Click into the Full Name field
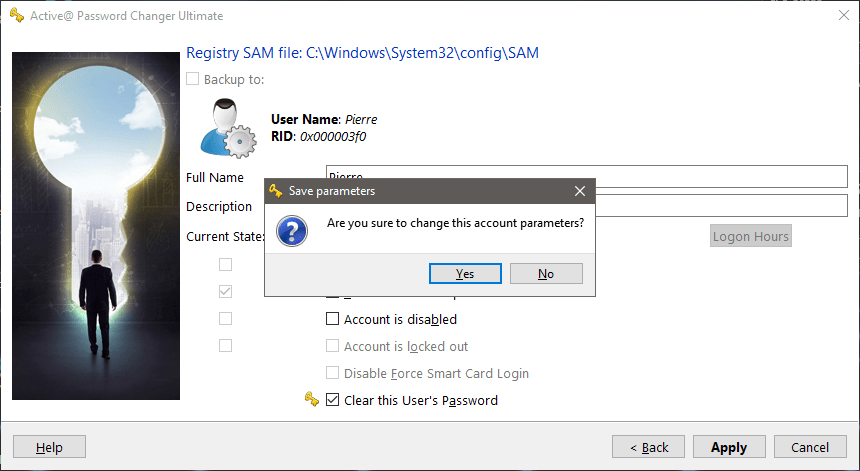This screenshot has height=471, width=860. [586, 177]
